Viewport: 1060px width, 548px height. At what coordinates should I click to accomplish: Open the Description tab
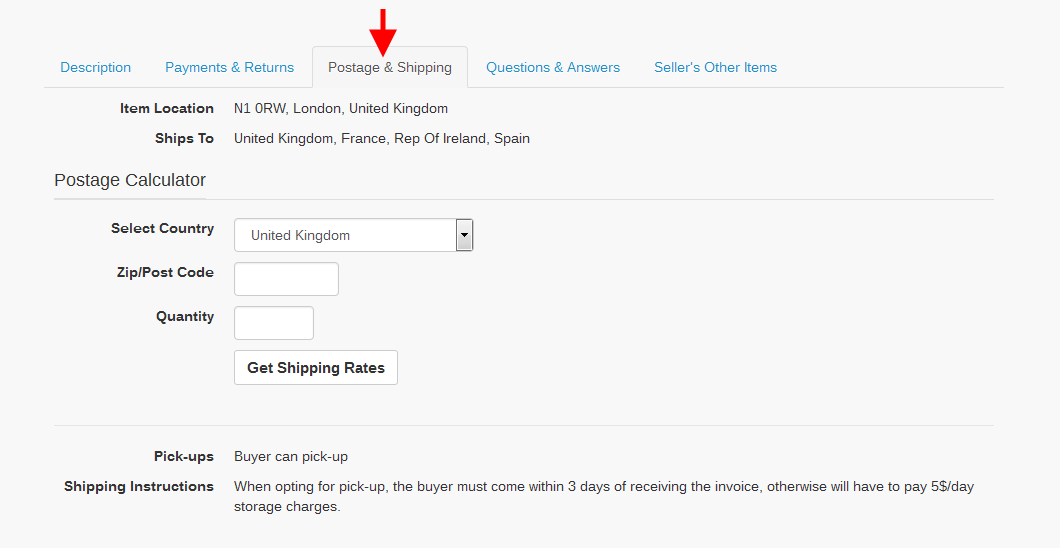[95, 68]
